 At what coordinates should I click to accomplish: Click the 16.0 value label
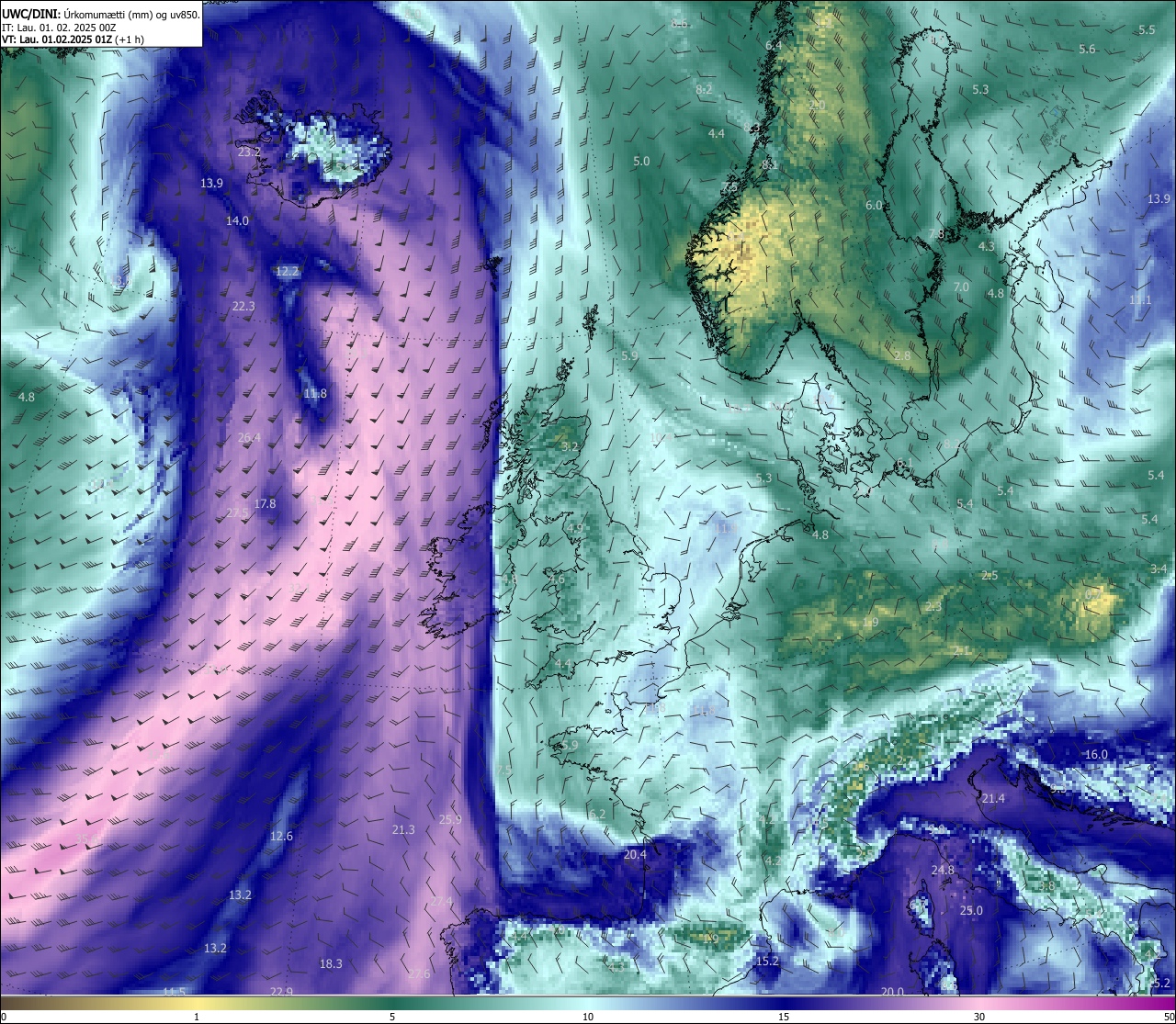[x=1096, y=754]
